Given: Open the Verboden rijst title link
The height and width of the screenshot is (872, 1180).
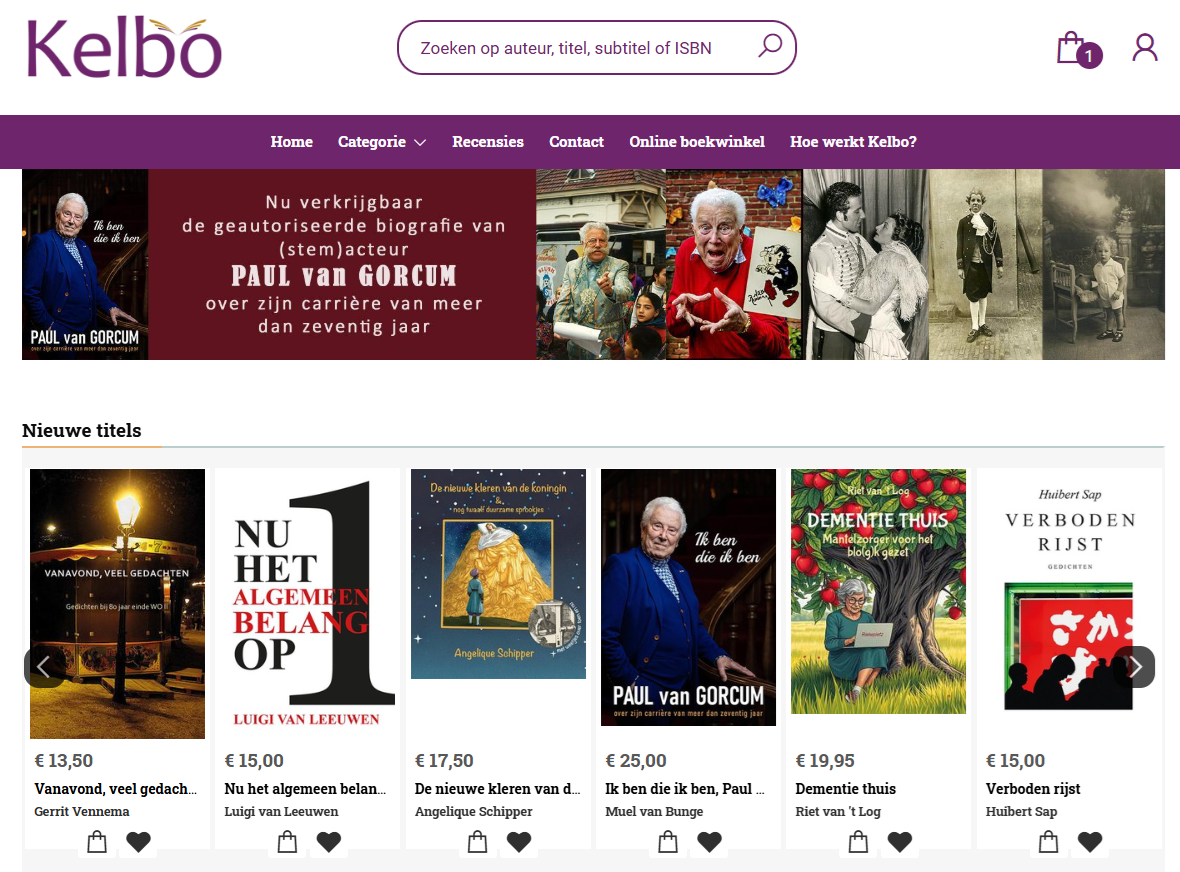Looking at the screenshot, I should pyautogui.click(x=1032, y=788).
